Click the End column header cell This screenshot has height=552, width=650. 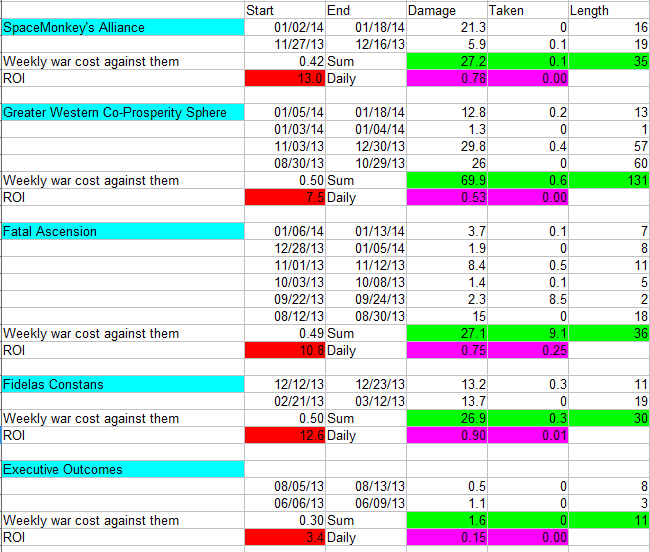366,10
